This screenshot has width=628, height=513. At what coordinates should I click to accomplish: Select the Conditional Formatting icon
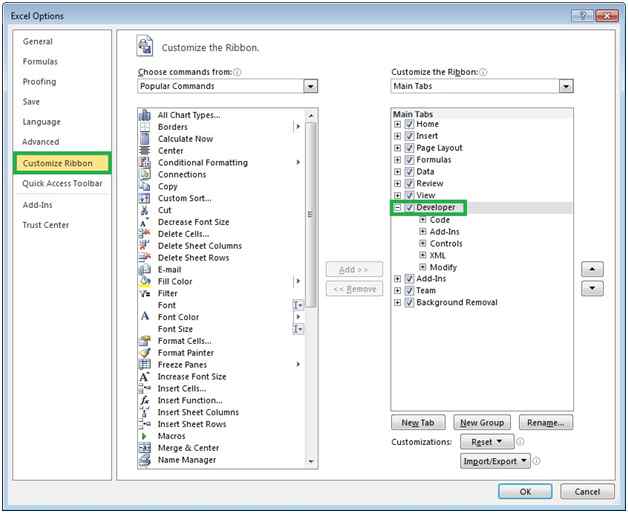tap(145, 163)
